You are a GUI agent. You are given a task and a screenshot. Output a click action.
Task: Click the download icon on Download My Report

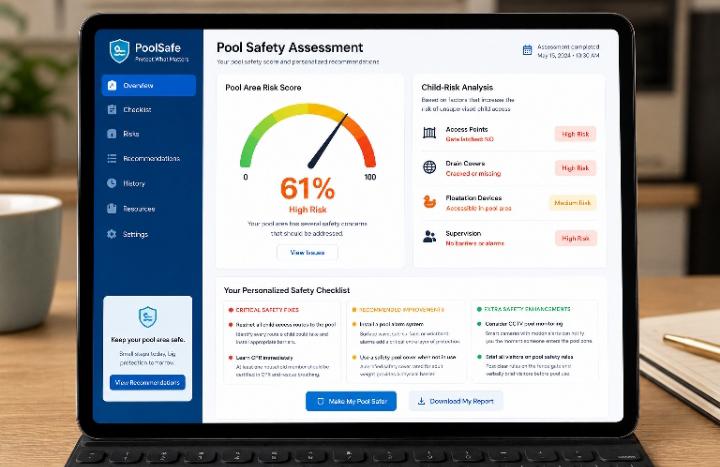tap(421, 401)
